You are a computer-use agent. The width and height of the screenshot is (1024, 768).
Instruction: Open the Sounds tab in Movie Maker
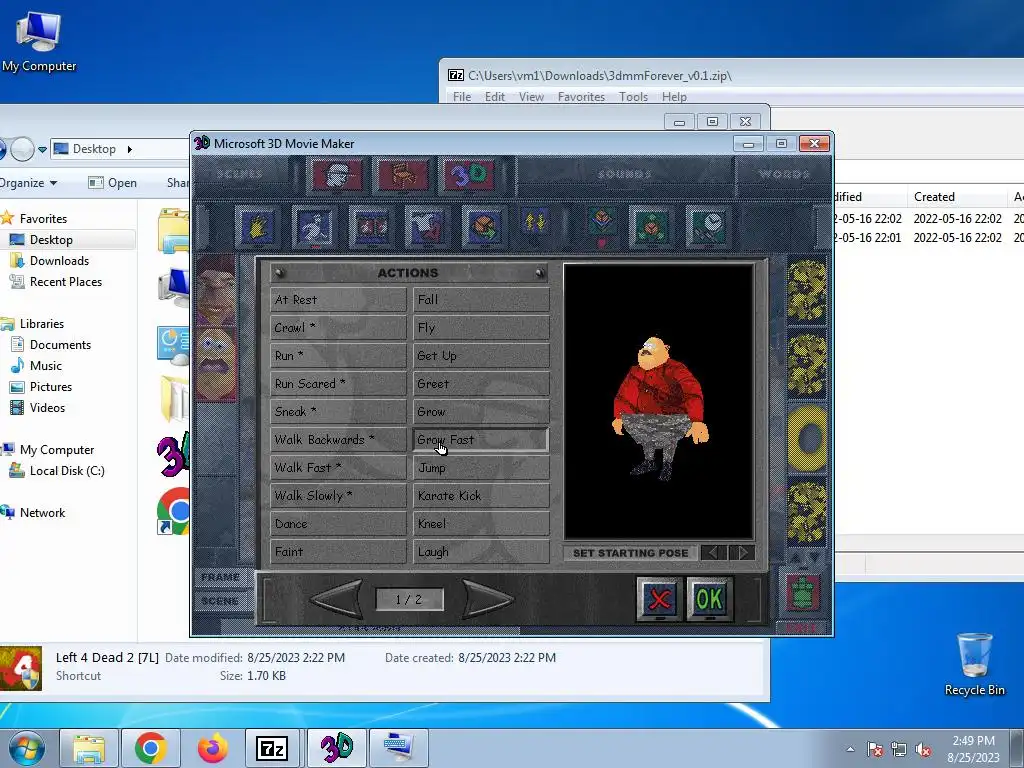625,174
